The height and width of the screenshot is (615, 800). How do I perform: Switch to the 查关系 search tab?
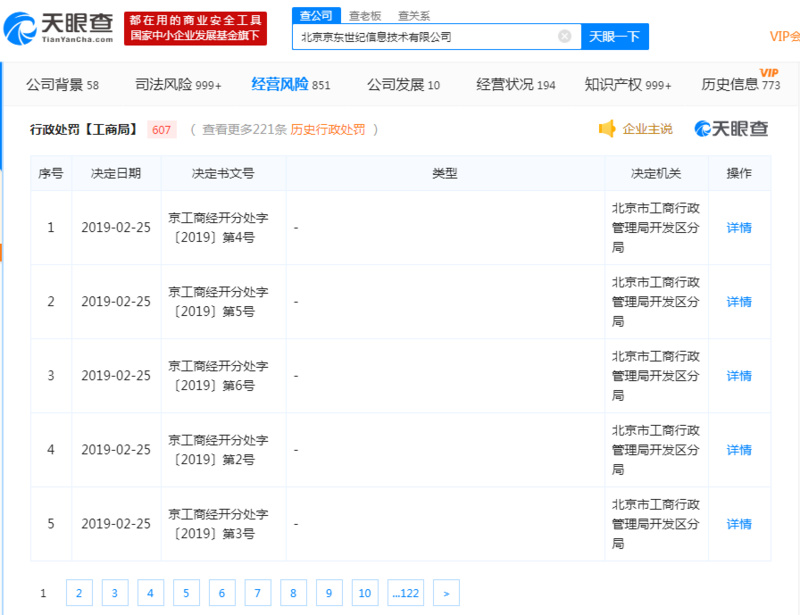pyautogui.click(x=414, y=15)
